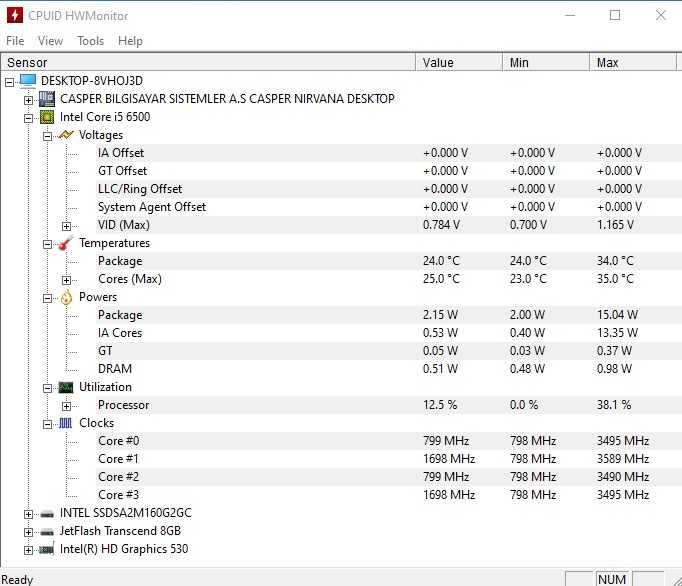The image size is (682, 586).
Task: Select the Package temperature row label
Action: point(120,261)
